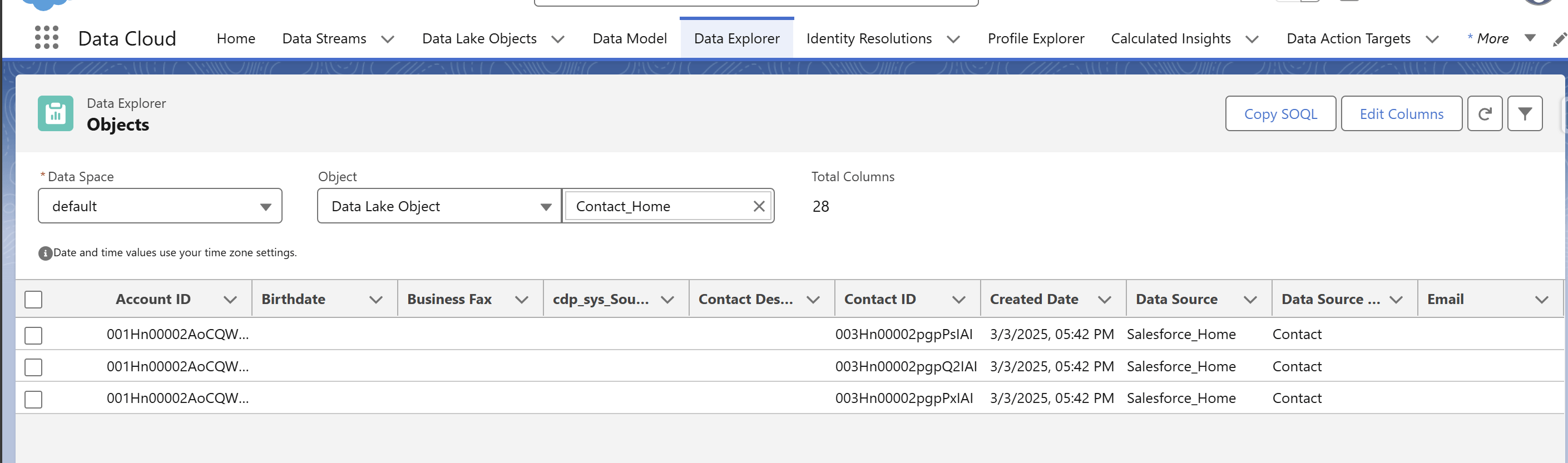Viewport: 1568px width, 463px height.
Task: Open the Data Lake Object type dropdown
Action: (x=439, y=206)
